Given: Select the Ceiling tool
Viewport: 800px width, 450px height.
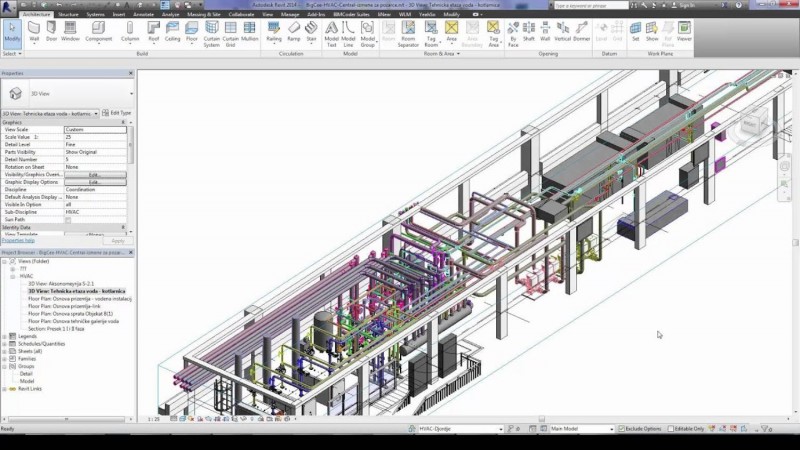Looking at the screenshot, I should (172, 32).
